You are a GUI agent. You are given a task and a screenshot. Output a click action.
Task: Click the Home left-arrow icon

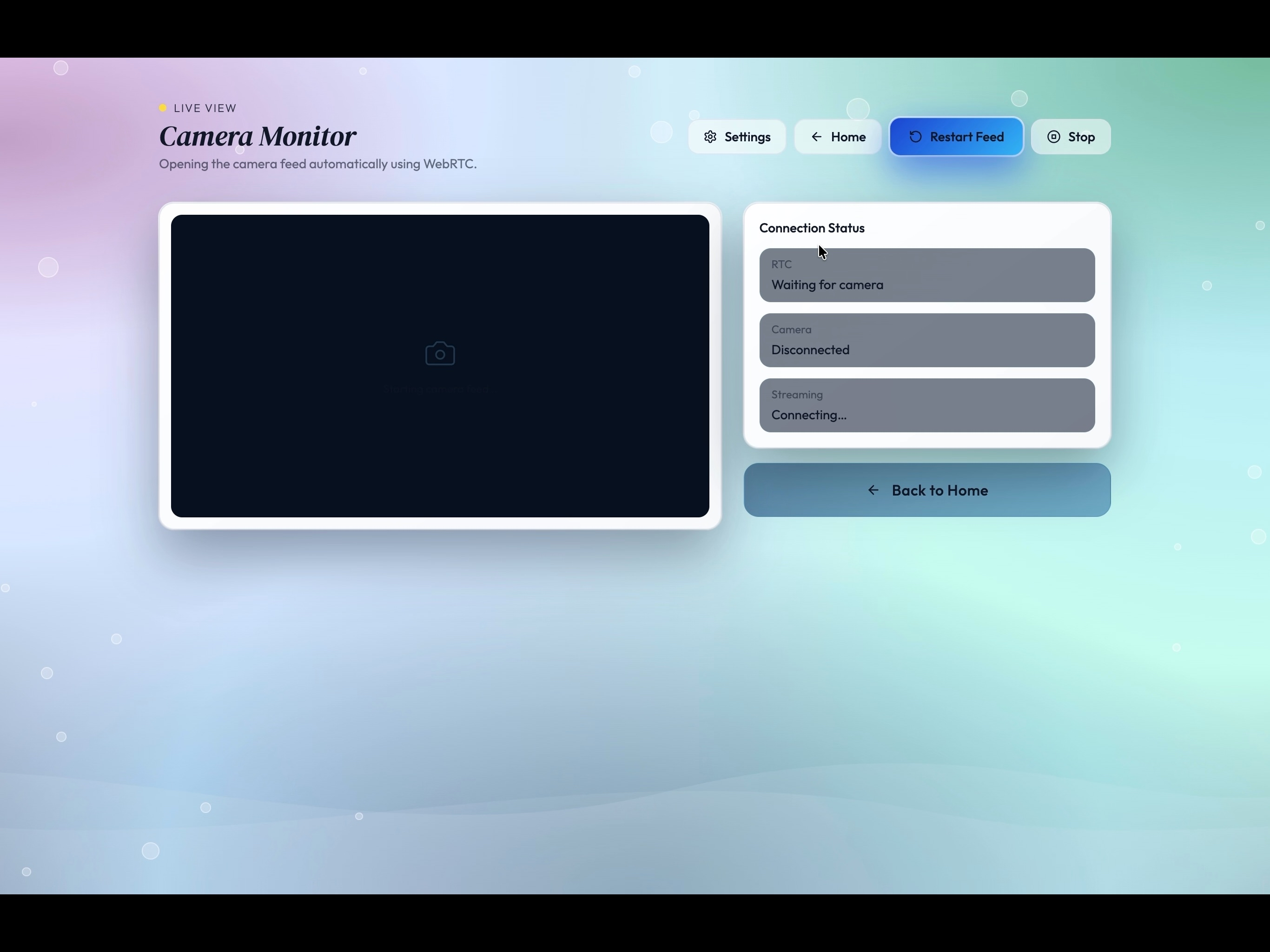816,137
